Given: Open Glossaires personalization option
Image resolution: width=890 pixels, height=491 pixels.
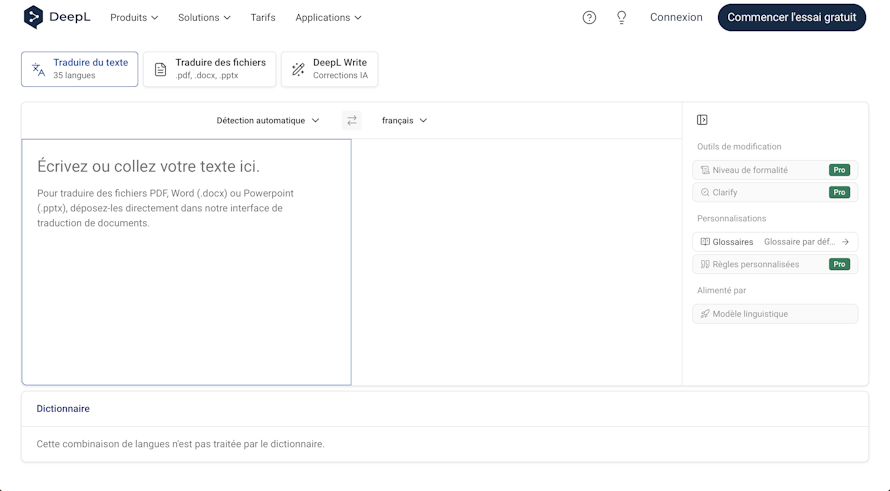Looking at the screenshot, I should pos(775,242).
